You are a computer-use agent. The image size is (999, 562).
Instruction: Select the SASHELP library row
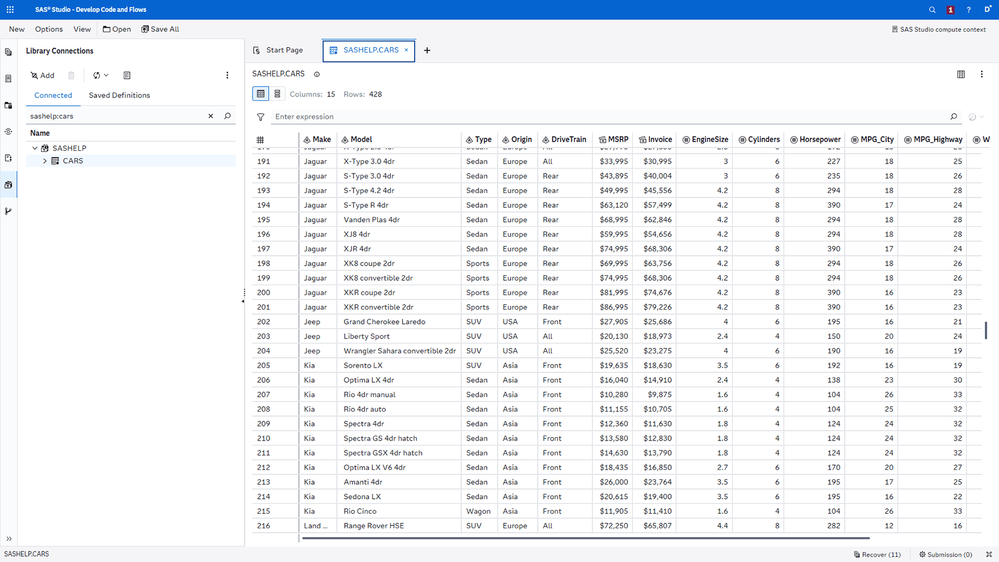(x=131, y=148)
